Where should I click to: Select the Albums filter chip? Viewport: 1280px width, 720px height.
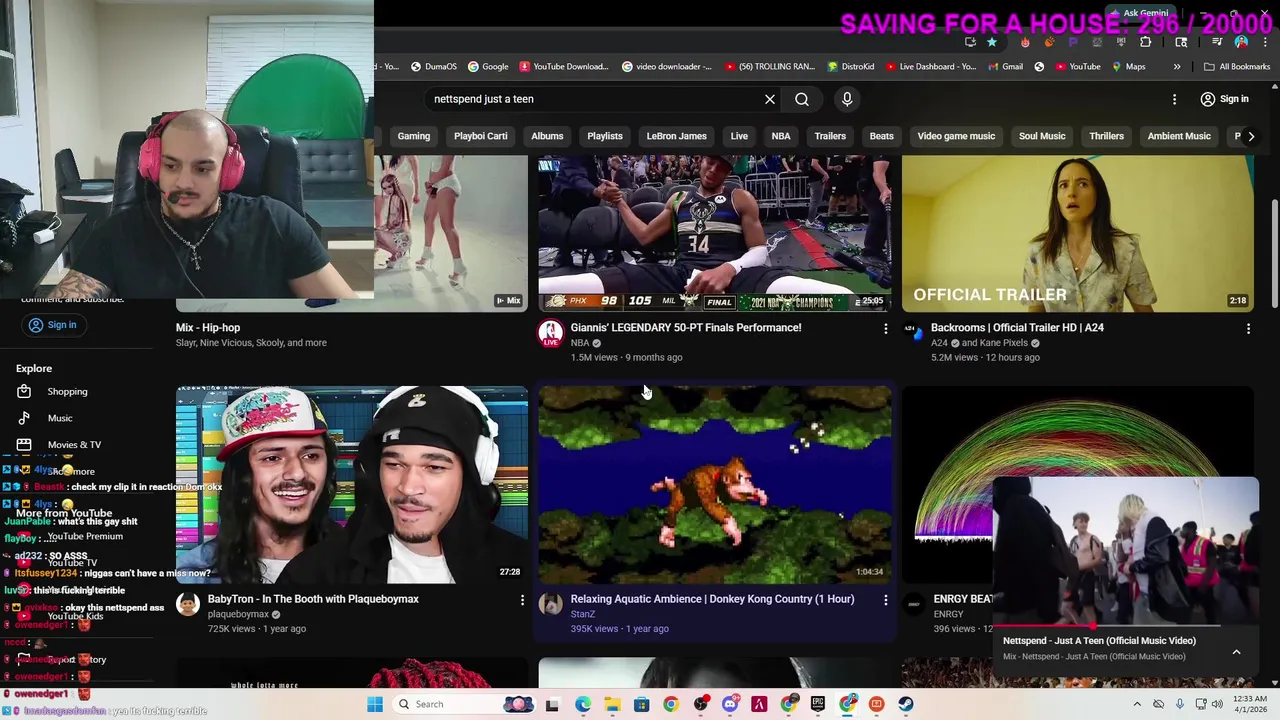click(547, 136)
